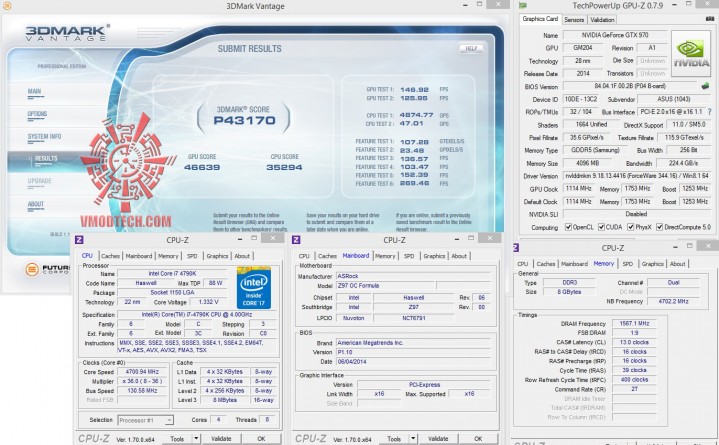Click OK in processor CPU-Z window
This screenshot has width=719, height=445.
261,439
